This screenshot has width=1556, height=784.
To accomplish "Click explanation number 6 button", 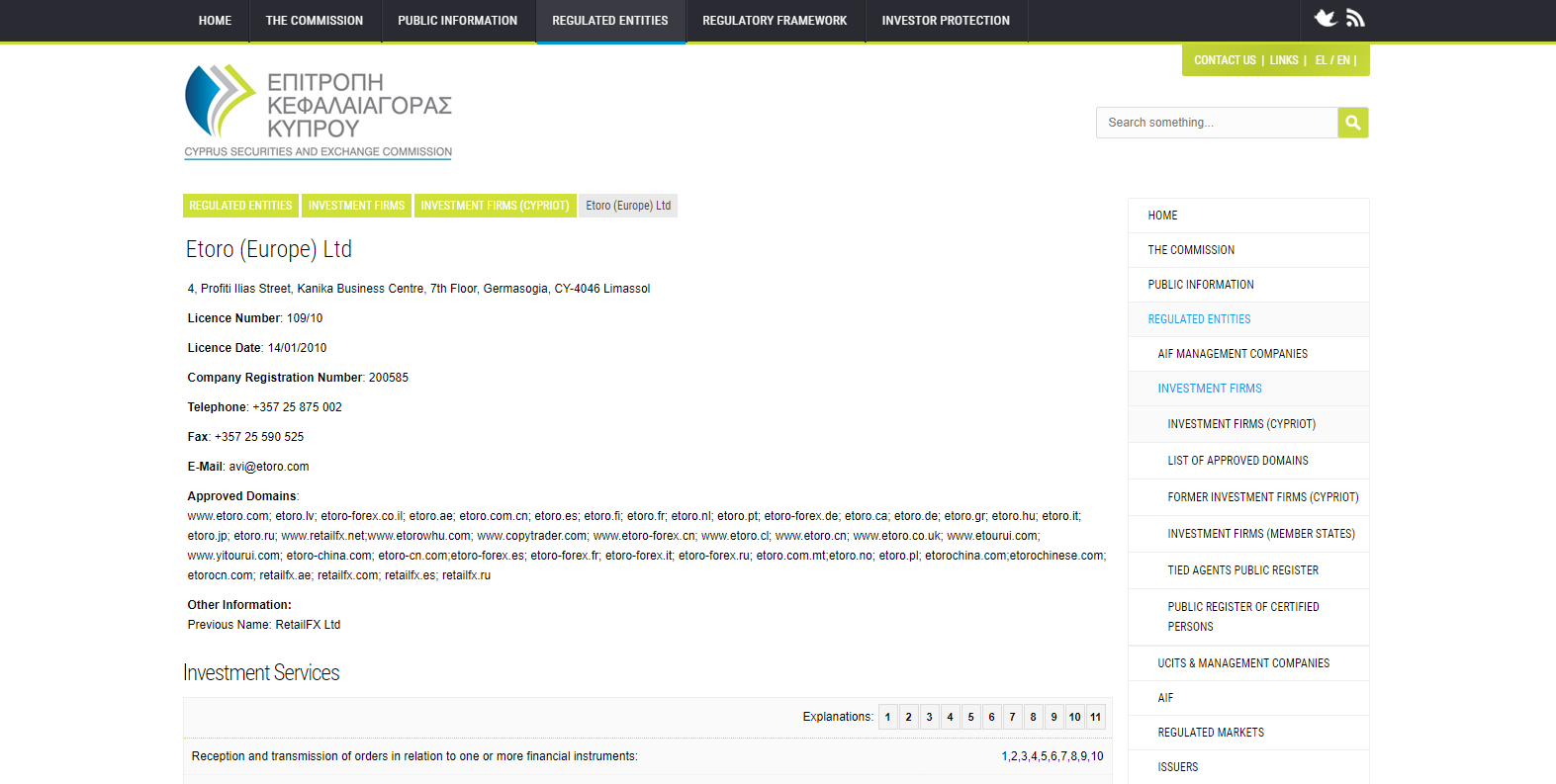I will click(x=992, y=717).
